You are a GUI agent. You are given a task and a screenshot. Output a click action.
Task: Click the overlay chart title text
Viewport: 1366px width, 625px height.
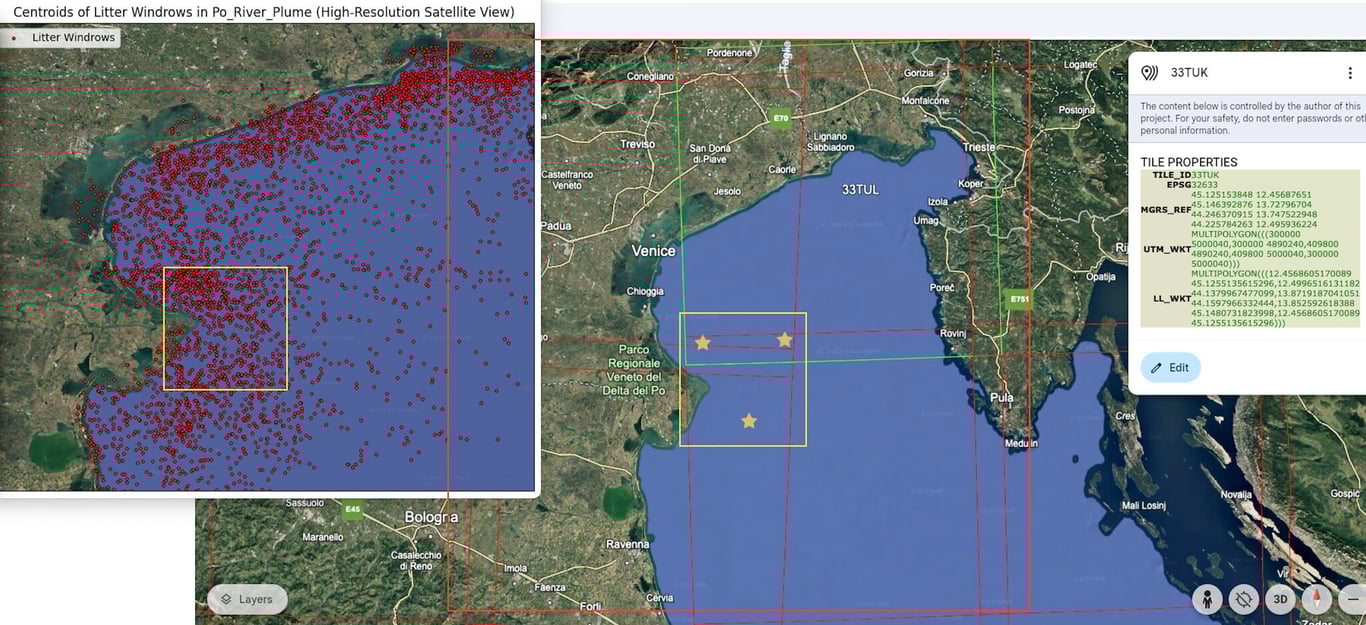[x=264, y=12]
